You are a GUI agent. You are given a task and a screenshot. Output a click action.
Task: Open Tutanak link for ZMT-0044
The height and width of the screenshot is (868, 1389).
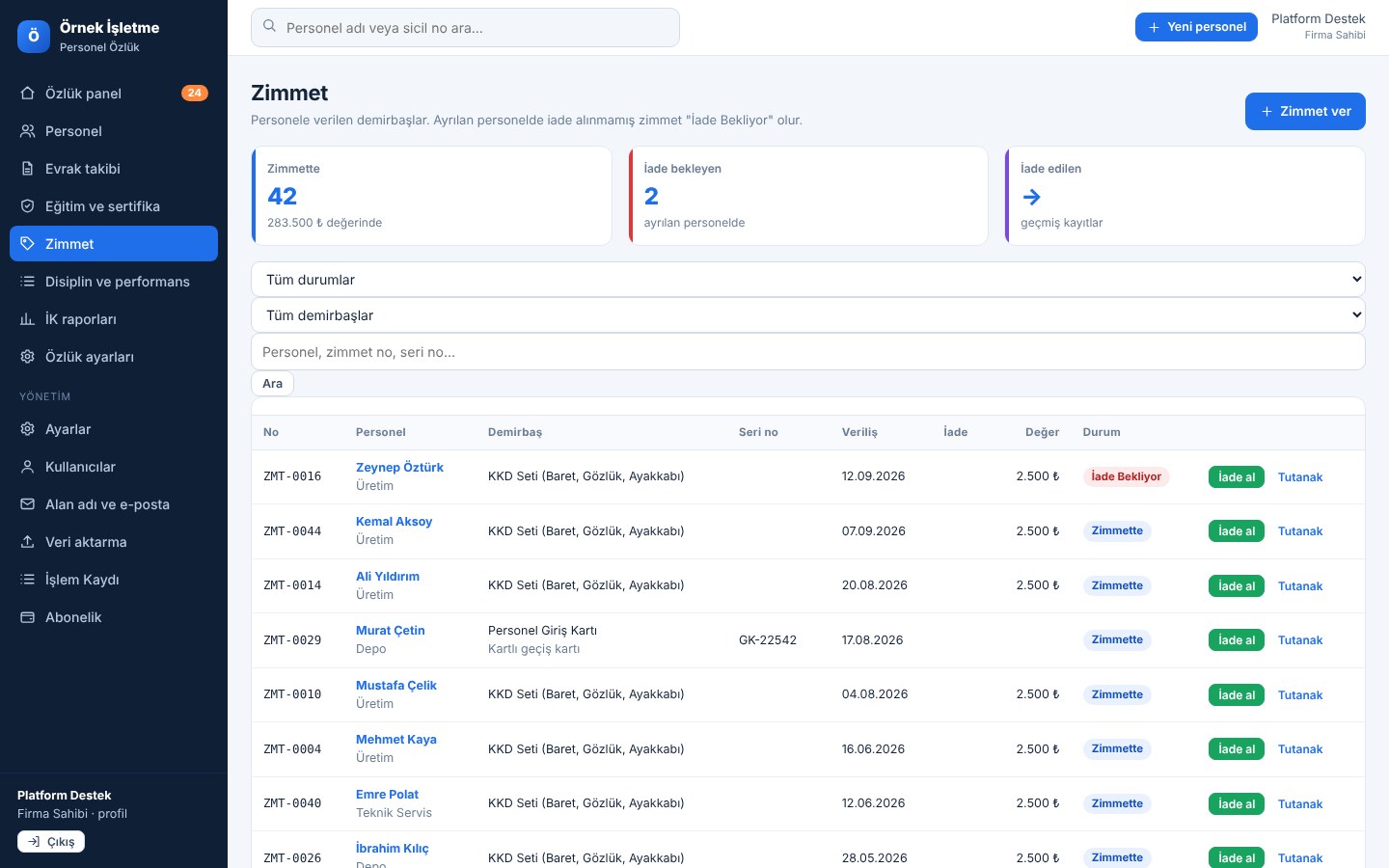click(1300, 531)
